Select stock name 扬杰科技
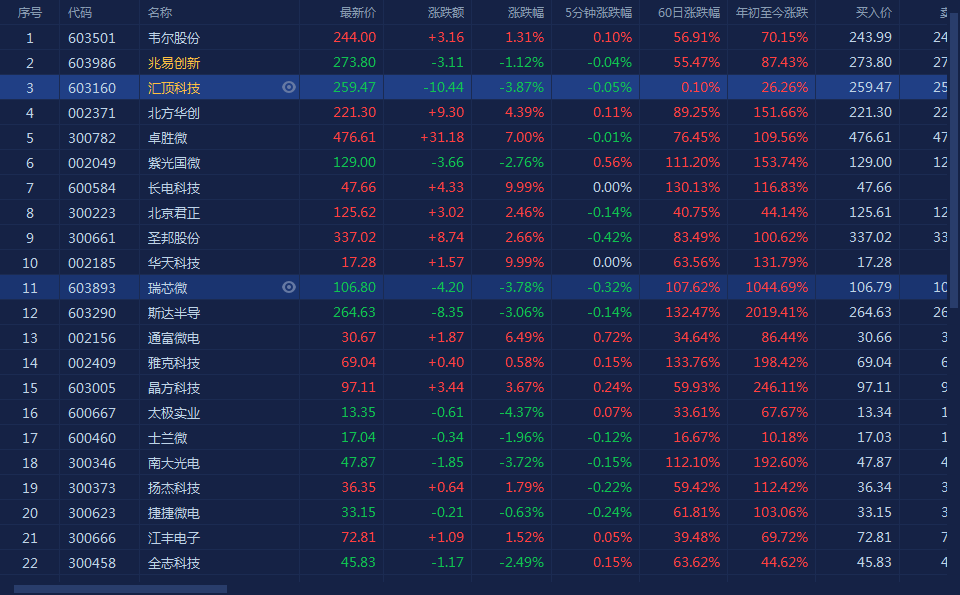The image size is (960, 595). pyautogui.click(x=174, y=488)
